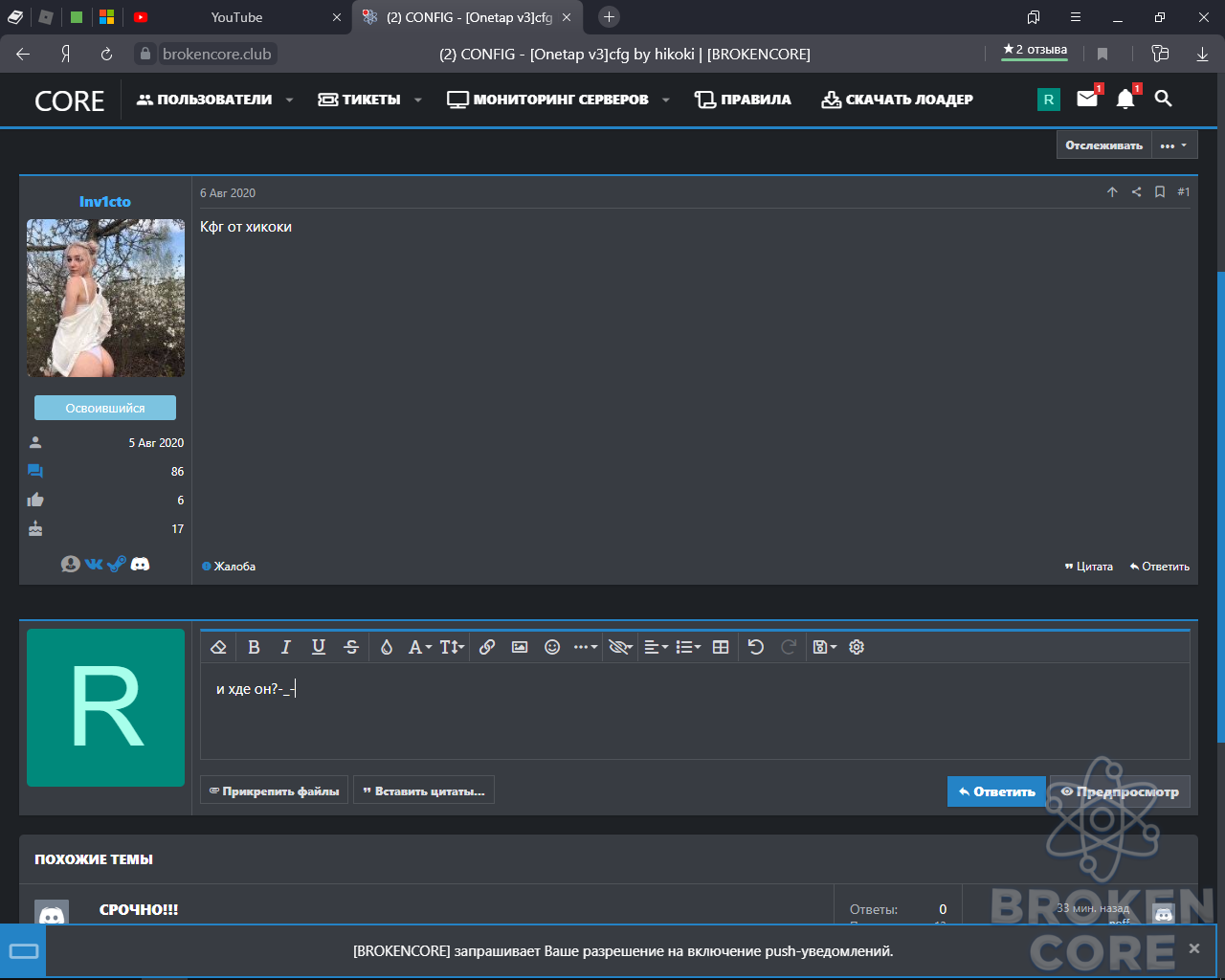Share the post with share icon
The width and height of the screenshot is (1225, 980).
click(x=1136, y=192)
